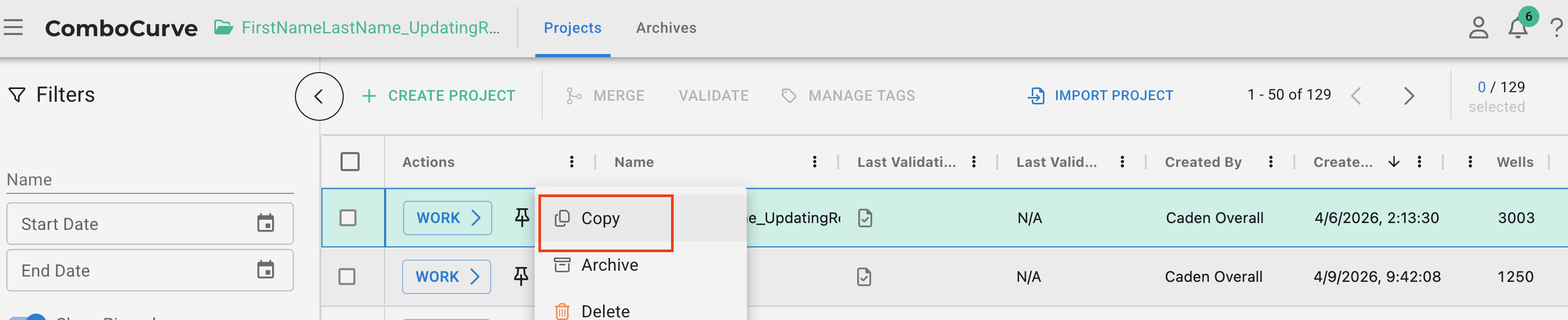Open the notifications bell
This screenshot has width=1568, height=320.
(x=1517, y=28)
